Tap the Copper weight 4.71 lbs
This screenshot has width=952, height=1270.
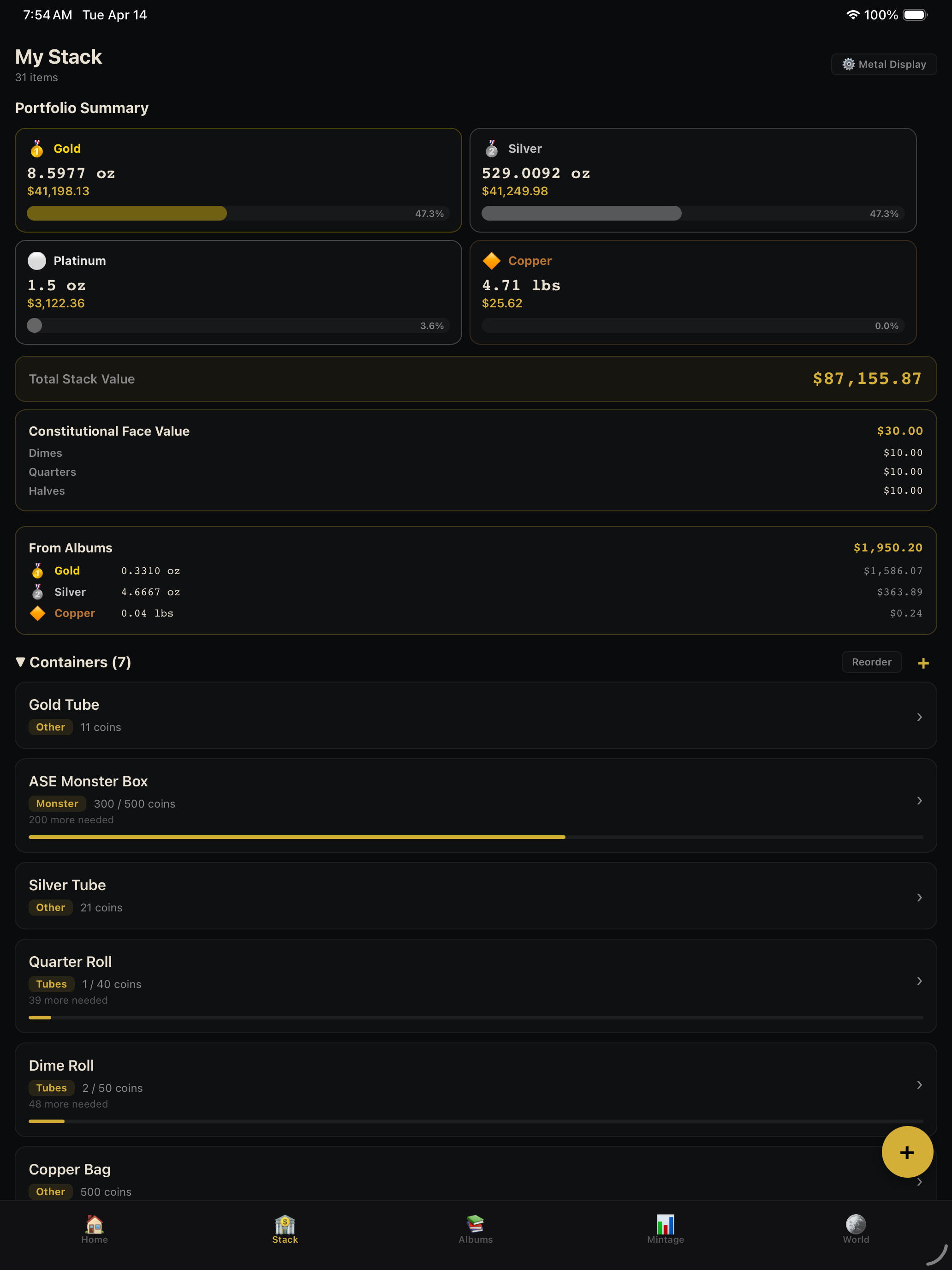click(521, 285)
